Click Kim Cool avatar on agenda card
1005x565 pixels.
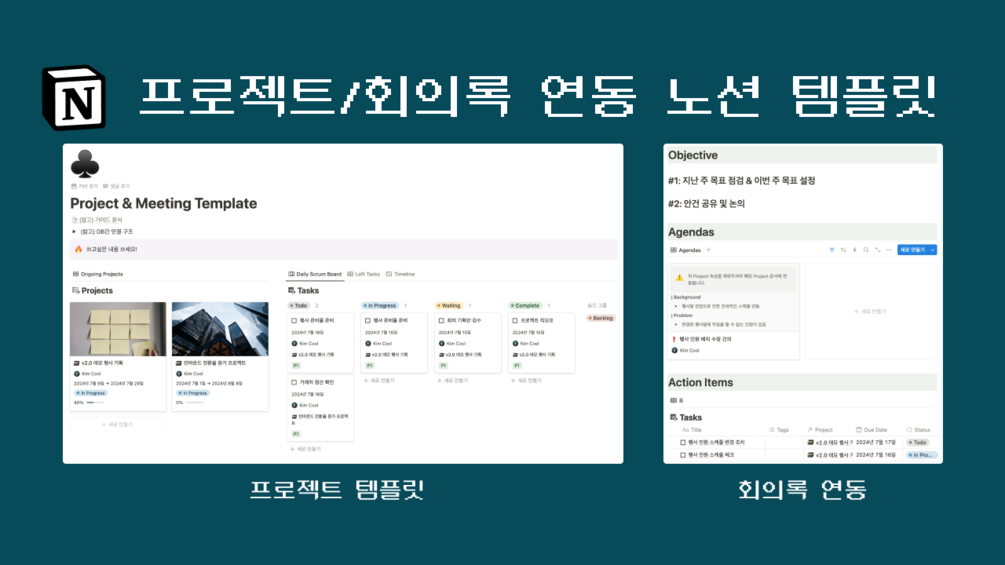point(674,350)
